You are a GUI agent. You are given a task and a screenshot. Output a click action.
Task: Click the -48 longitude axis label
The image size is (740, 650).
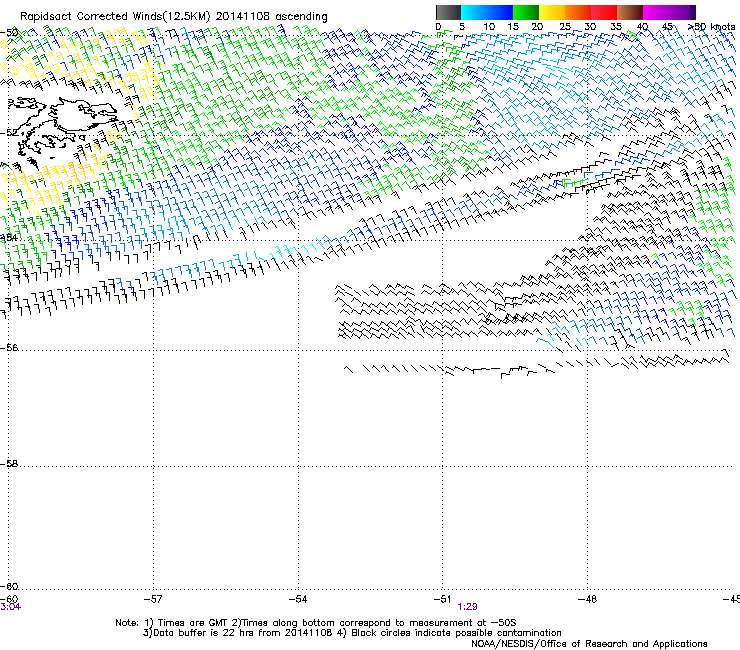tap(588, 599)
